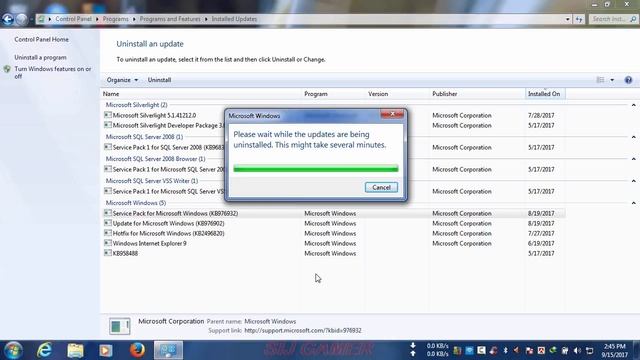Open the Windows Start menu

click(x=13, y=350)
